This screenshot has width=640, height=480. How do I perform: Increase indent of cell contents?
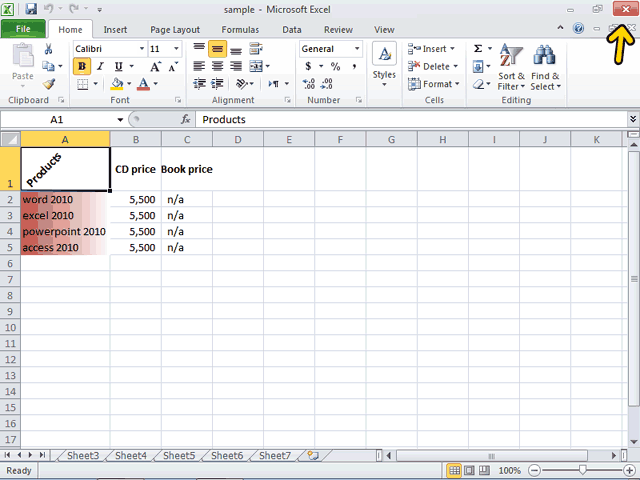pyautogui.click(x=217, y=84)
